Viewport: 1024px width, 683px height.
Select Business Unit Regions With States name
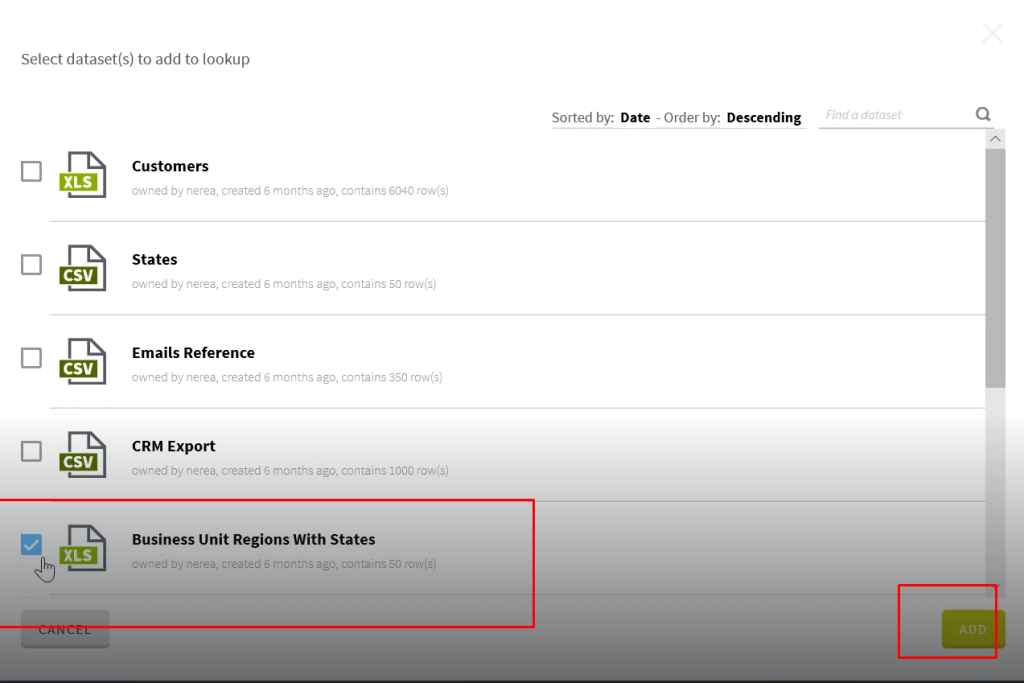(253, 540)
